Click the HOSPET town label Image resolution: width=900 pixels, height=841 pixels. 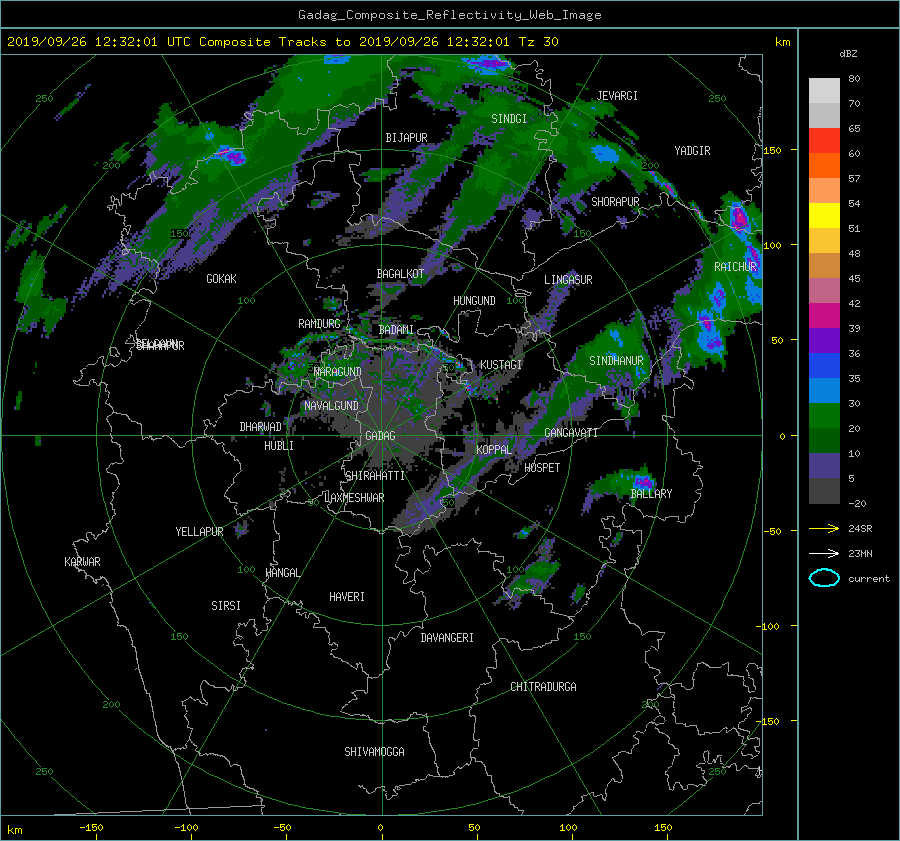click(542, 468)
